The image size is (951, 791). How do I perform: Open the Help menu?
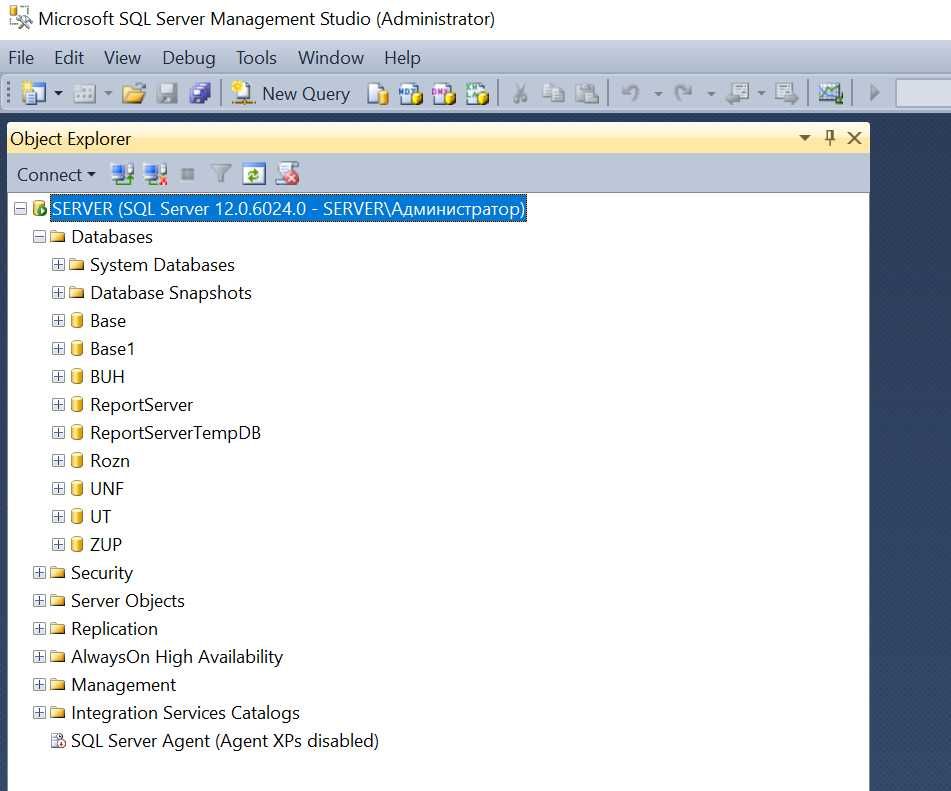pyautogui.click(x=402, y=58)
